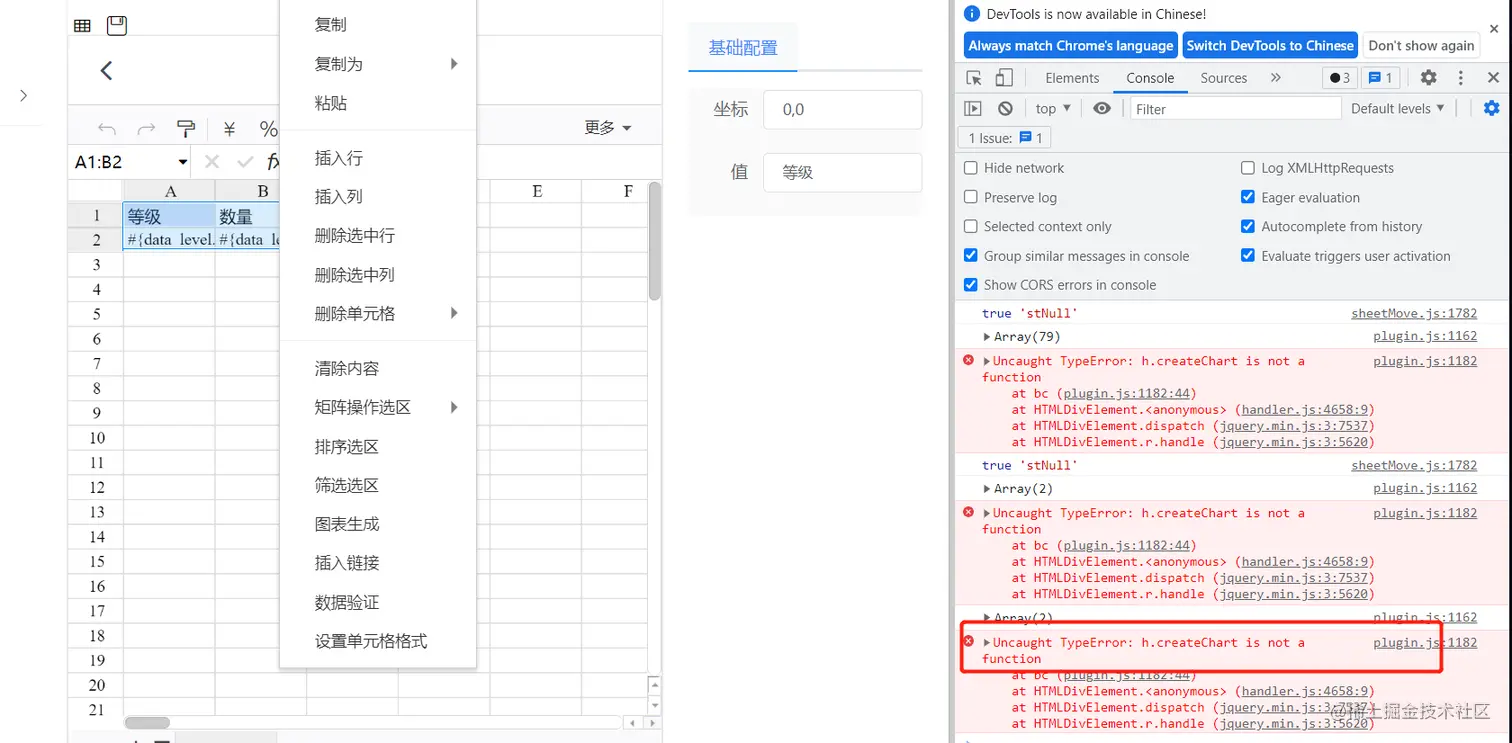
Task: Clear the console
Action: click(x=1005, y=108)
